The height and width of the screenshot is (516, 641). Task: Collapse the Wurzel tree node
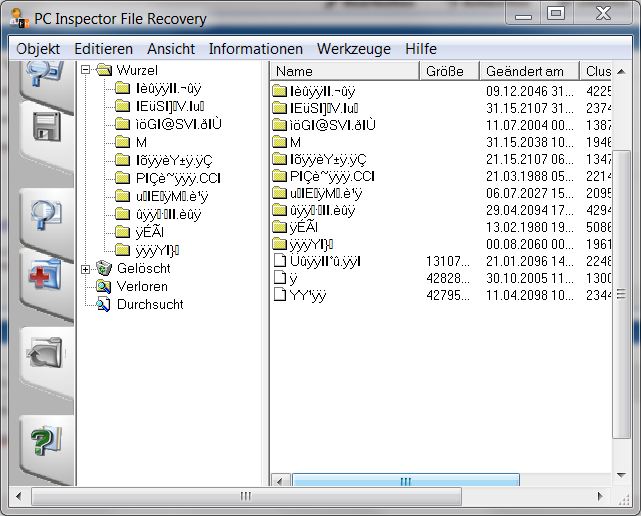coord(85,70)
